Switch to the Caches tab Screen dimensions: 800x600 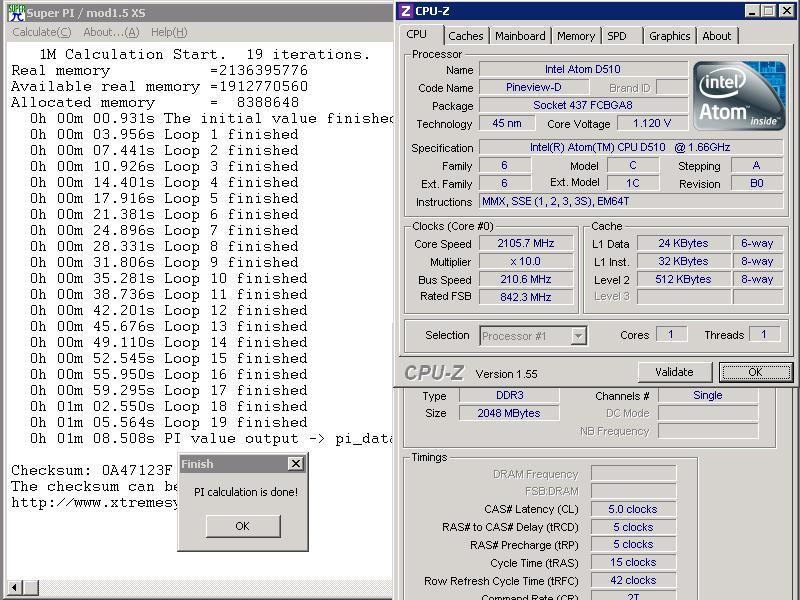coord(466,36)
